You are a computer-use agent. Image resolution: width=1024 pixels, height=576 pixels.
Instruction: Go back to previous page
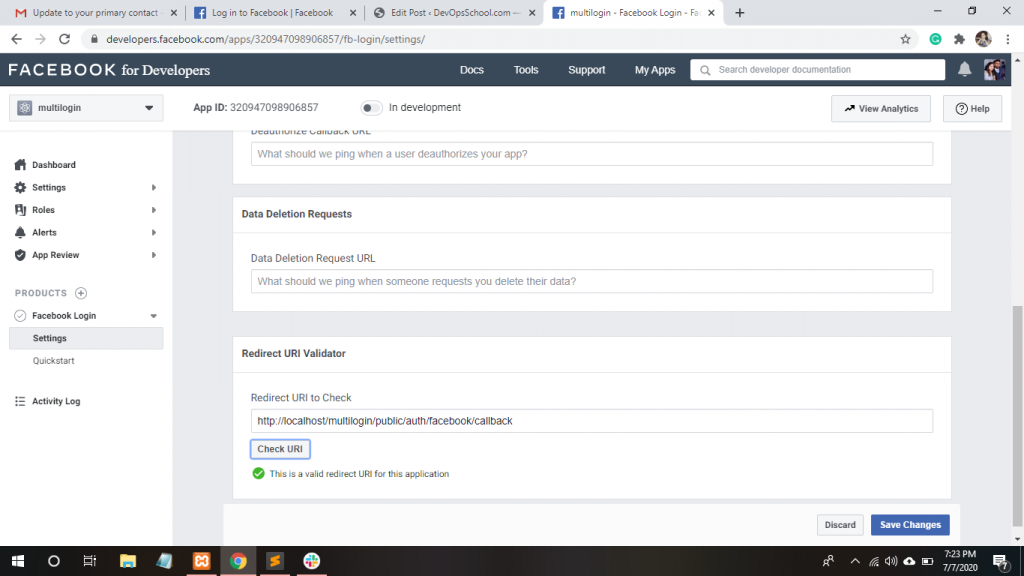[16, 39]
